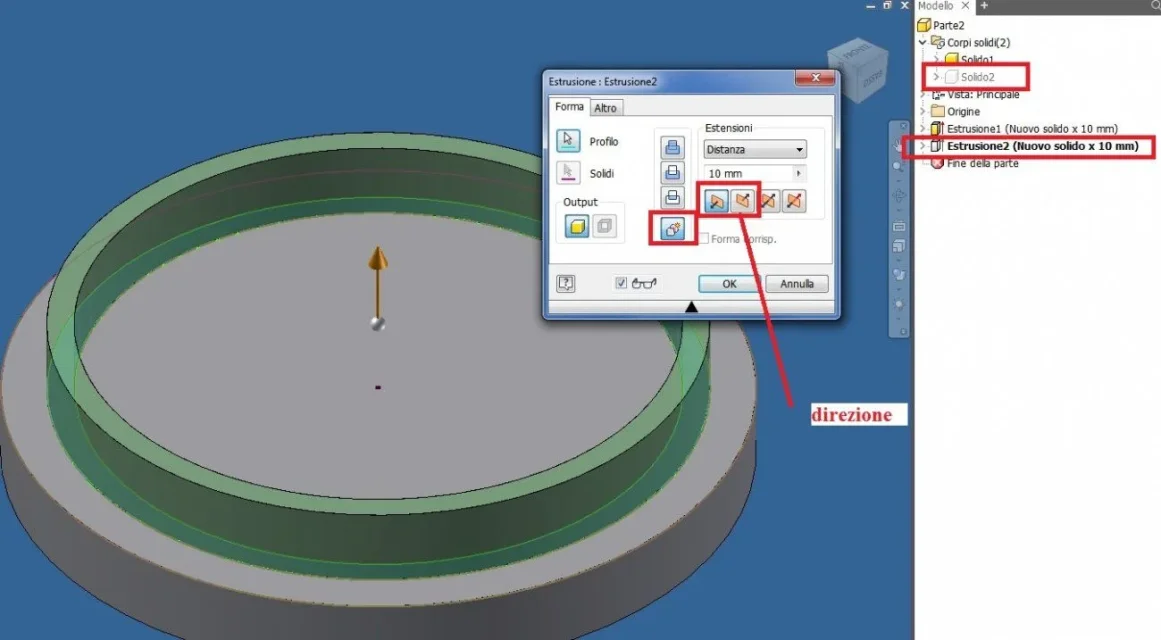Image resolution: width=1161 pixels, height=640 pixels.
Task: Expand the Estrusione1 feature node
Action: pos(923,129)
